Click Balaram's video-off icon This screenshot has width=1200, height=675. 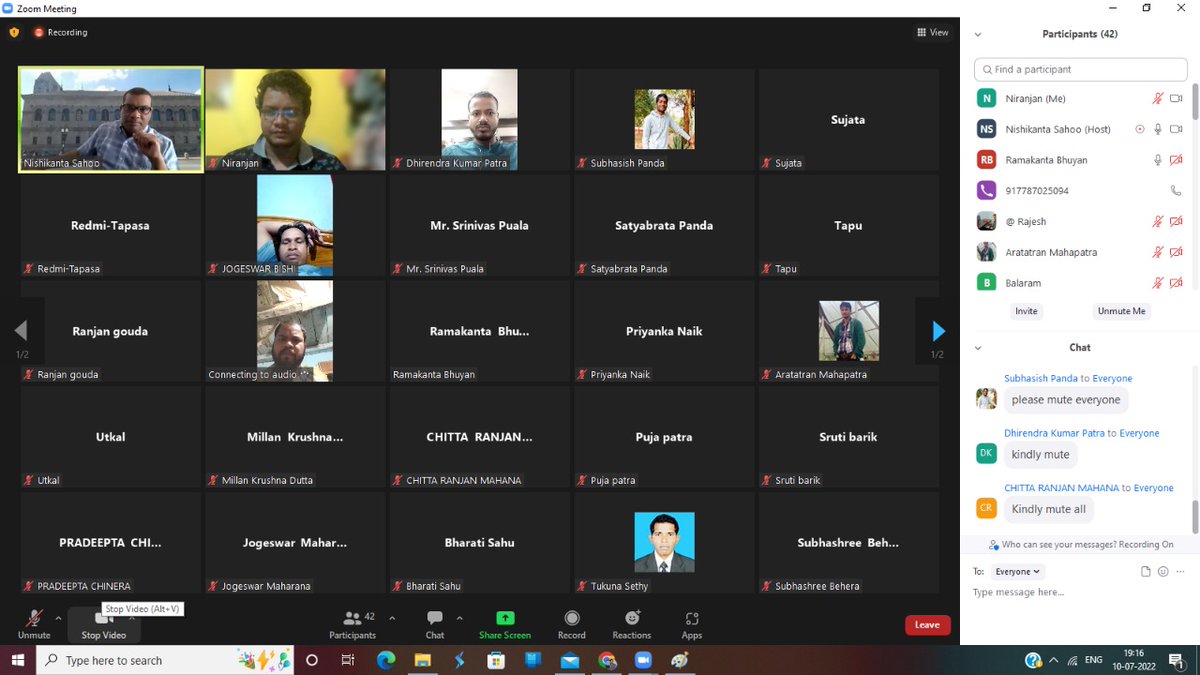1177,283
